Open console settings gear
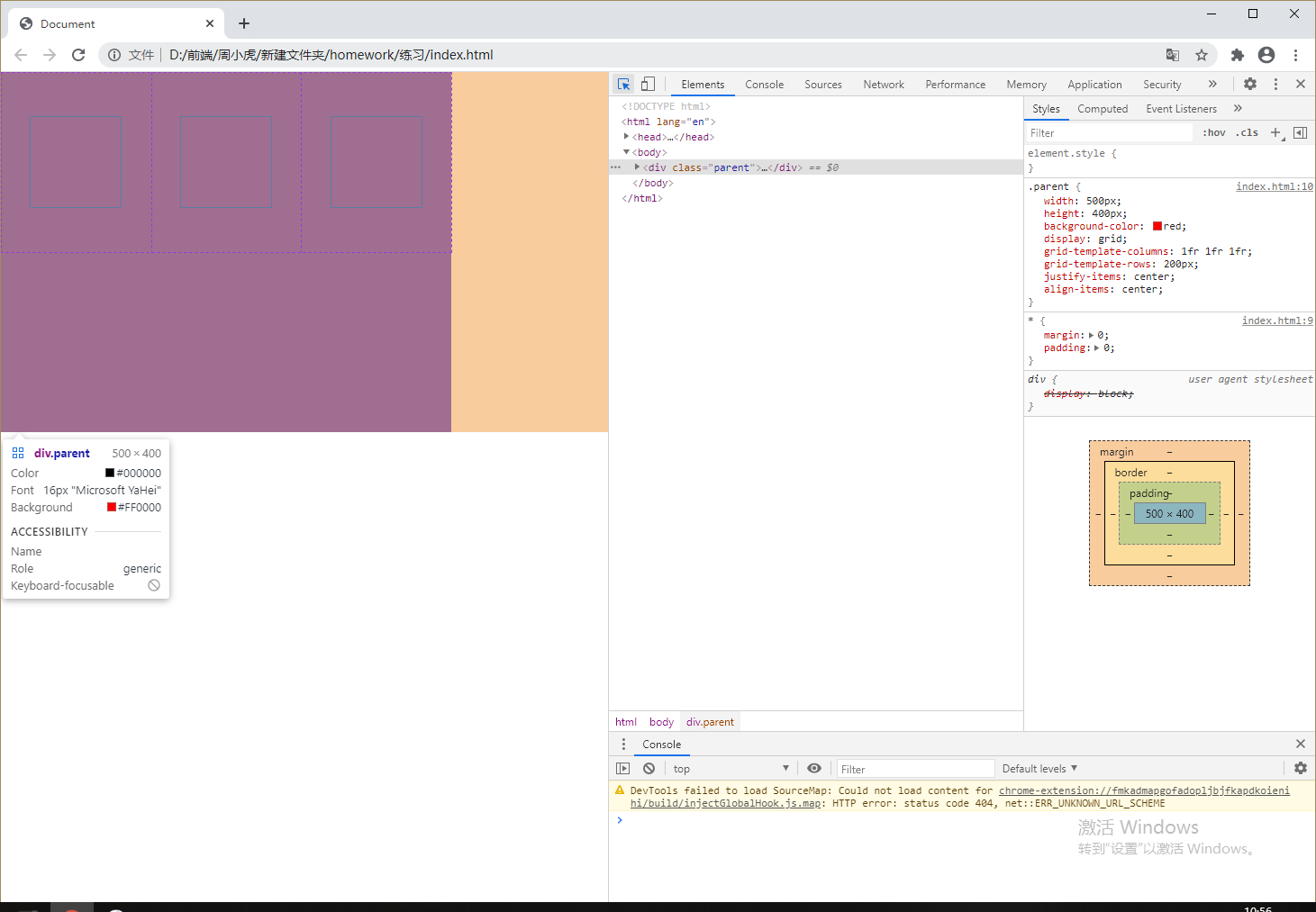 (1301, 768)
